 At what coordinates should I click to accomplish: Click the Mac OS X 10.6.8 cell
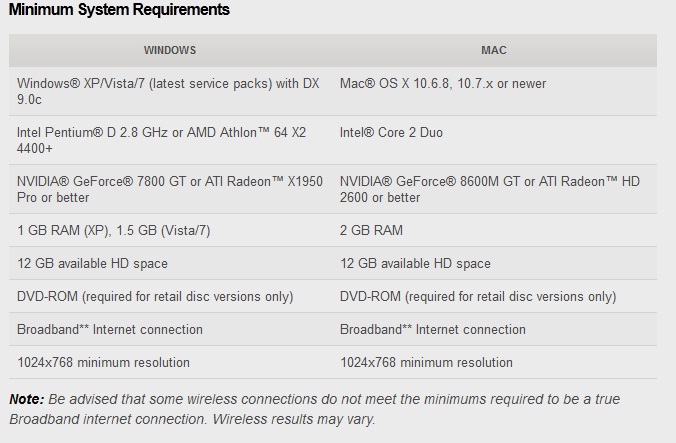pos(443,84)
